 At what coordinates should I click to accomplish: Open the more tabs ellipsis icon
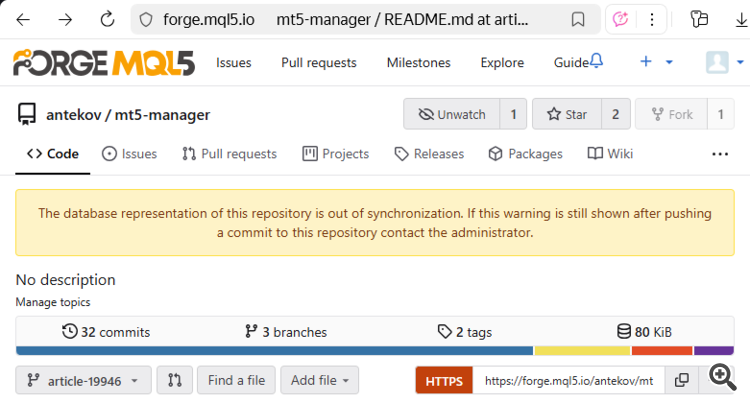(720, 154)
